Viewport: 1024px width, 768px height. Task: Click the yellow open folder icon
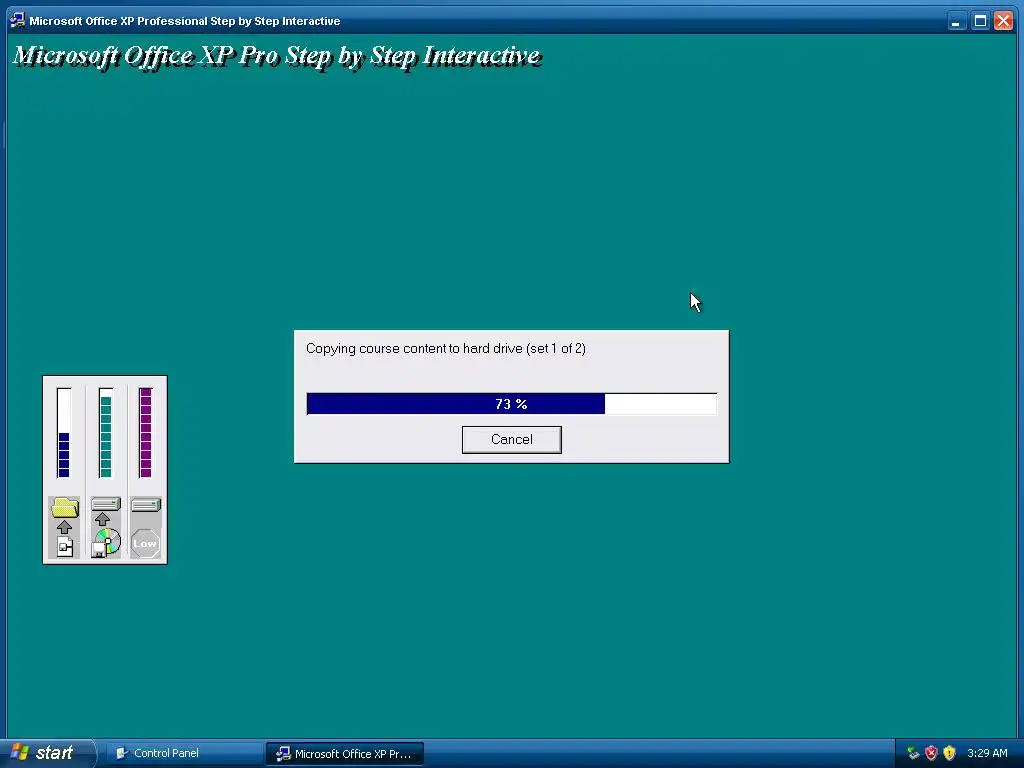tap(65, 507)
